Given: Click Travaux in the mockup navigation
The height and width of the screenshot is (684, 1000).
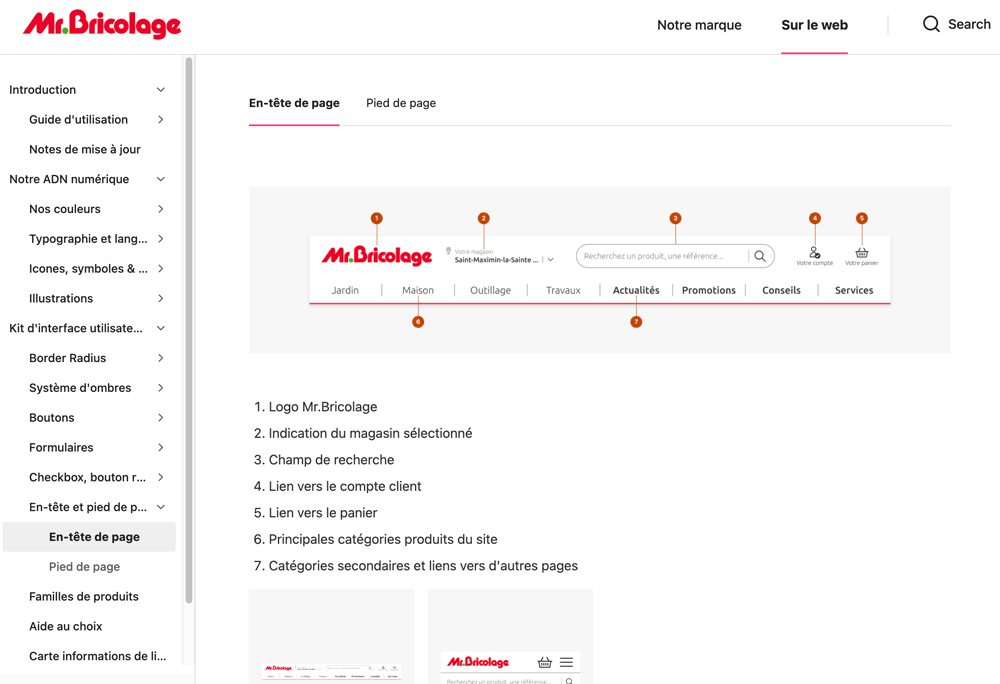Looking at the screenshot, I should (563, 290).
